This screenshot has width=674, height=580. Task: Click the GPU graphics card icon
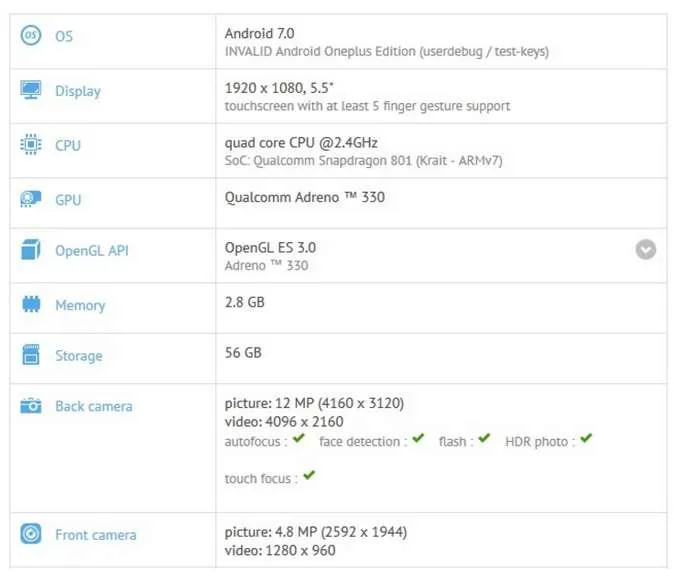(x=31, y=199)
